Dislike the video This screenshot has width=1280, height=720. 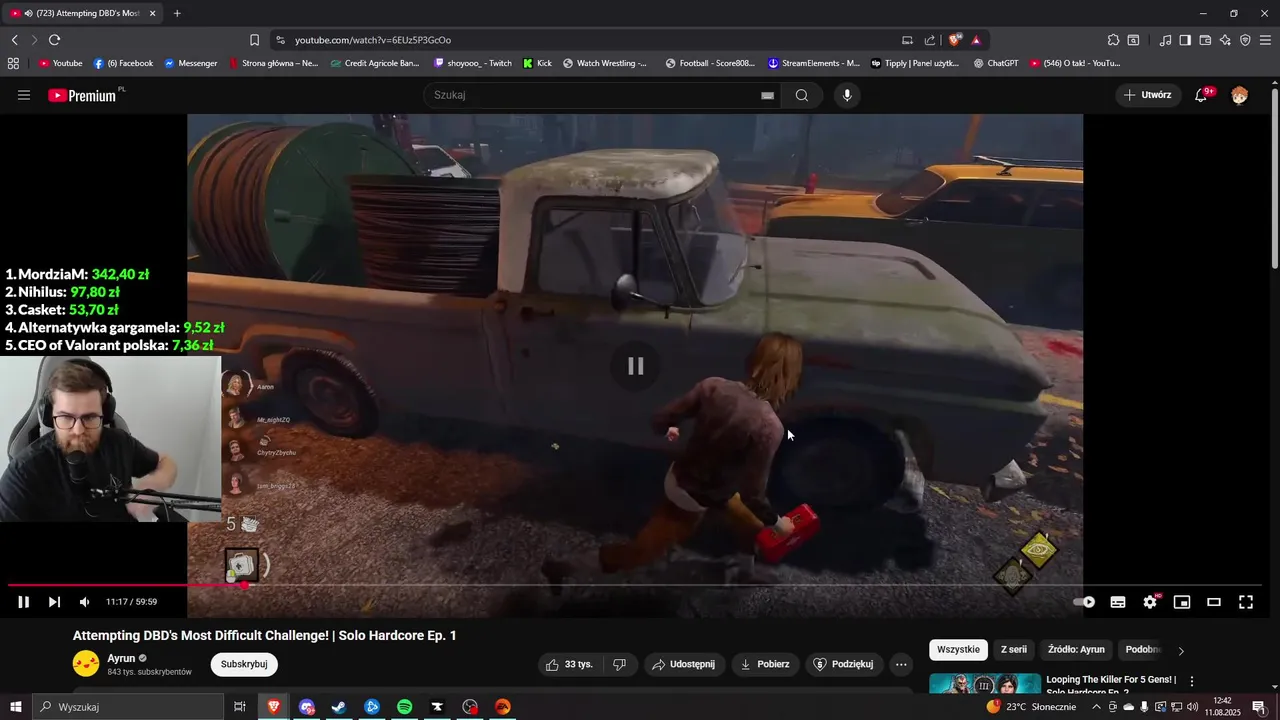click(x=619, y=664)
